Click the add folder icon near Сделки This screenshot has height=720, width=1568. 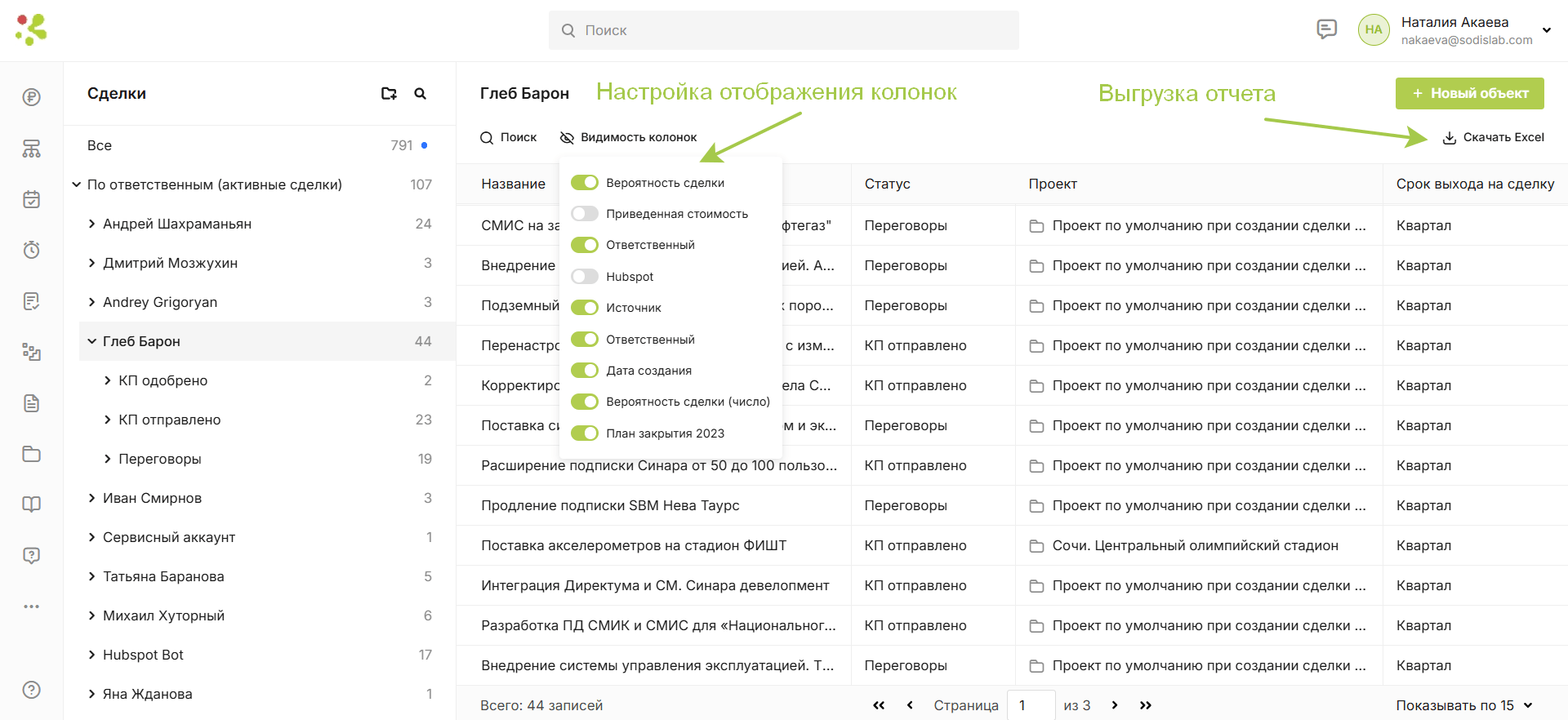tap(389, 94)
